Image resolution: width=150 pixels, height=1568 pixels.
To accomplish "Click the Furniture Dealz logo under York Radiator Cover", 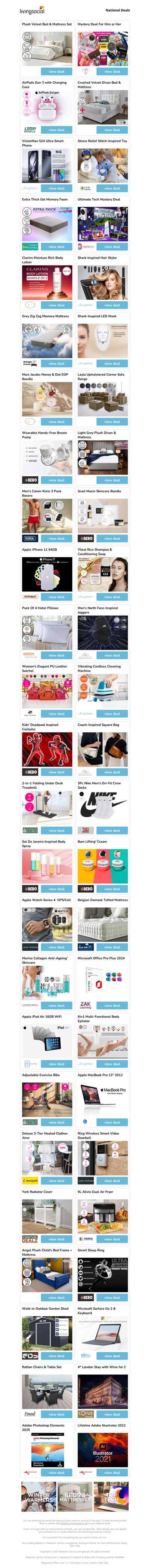I will click(x=30, y=1239).
